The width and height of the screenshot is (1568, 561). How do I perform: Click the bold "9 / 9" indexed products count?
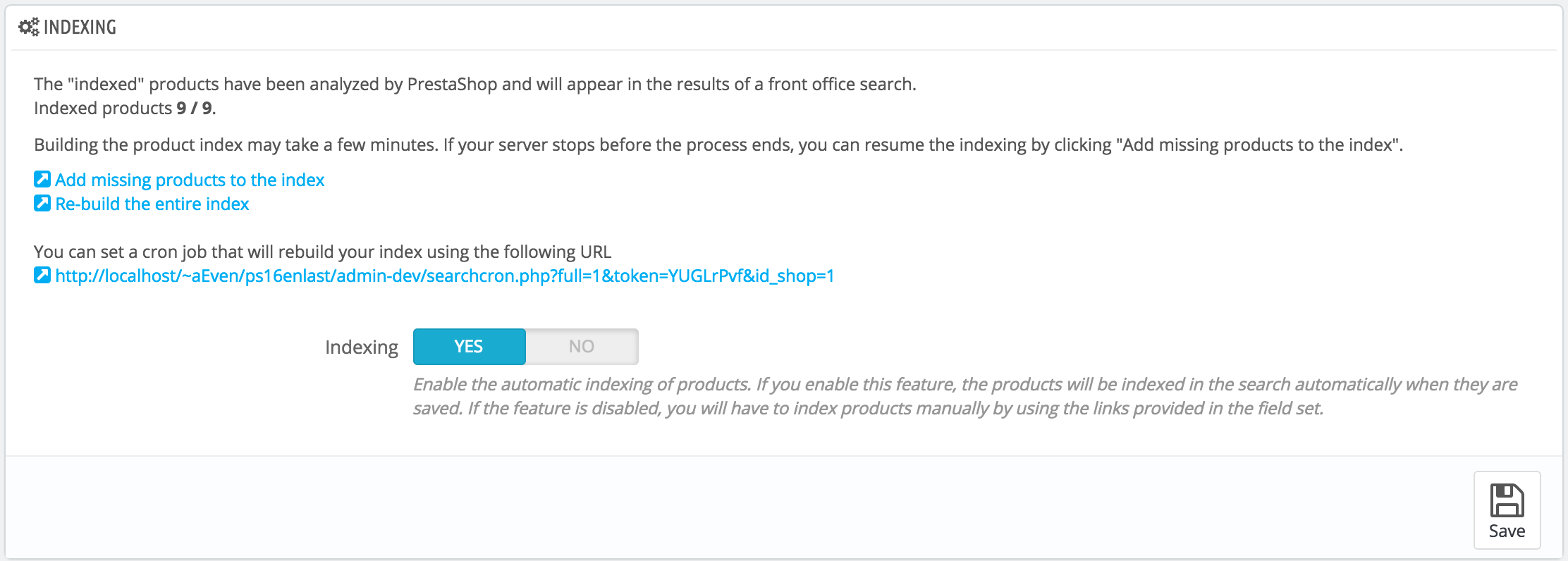194,108
